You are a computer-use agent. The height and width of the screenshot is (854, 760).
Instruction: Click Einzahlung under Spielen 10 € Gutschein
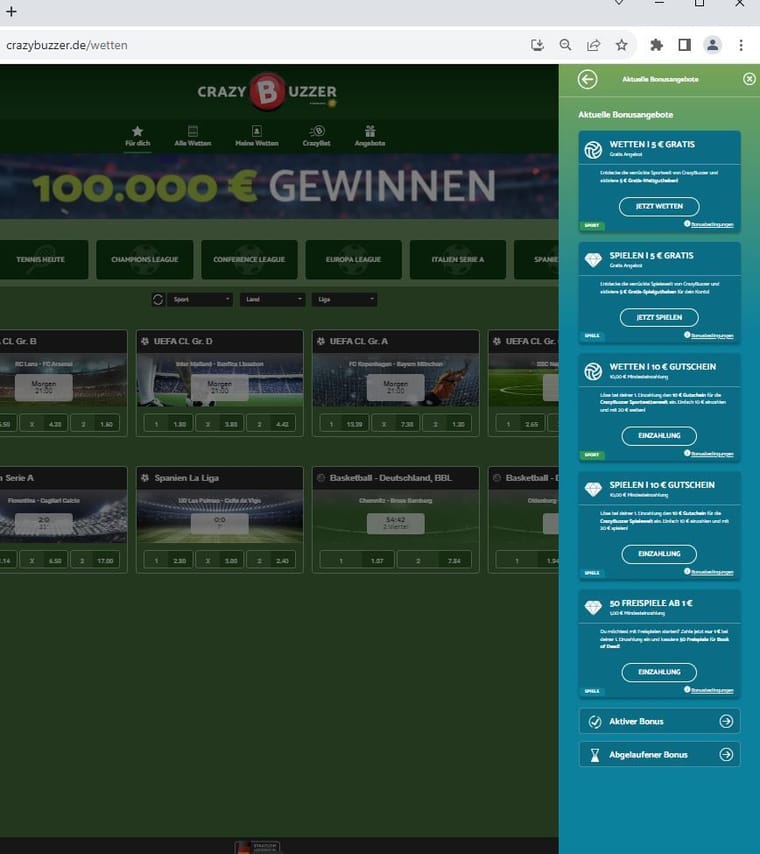point(659,554)
